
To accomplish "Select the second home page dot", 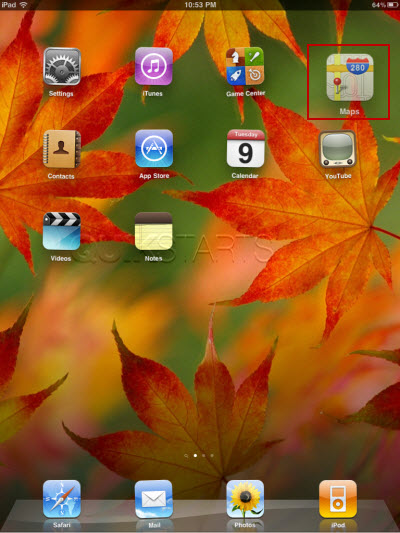I will pos(204,455).
